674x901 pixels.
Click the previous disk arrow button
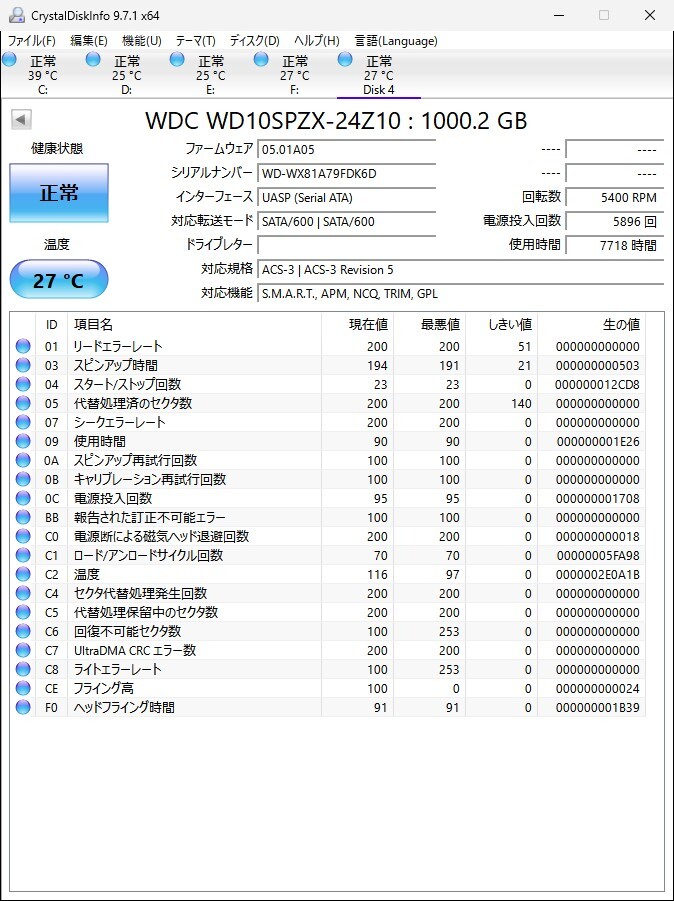pyautogui.click(x=21, y=120)
